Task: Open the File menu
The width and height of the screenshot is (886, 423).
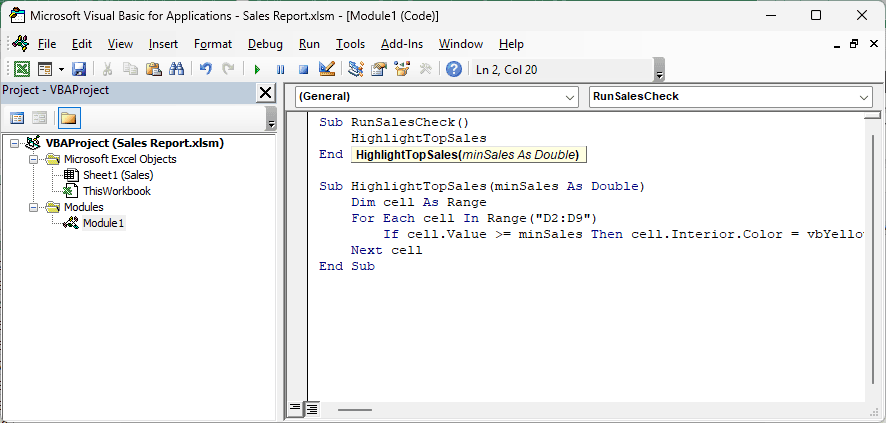Action: (47, 44)
